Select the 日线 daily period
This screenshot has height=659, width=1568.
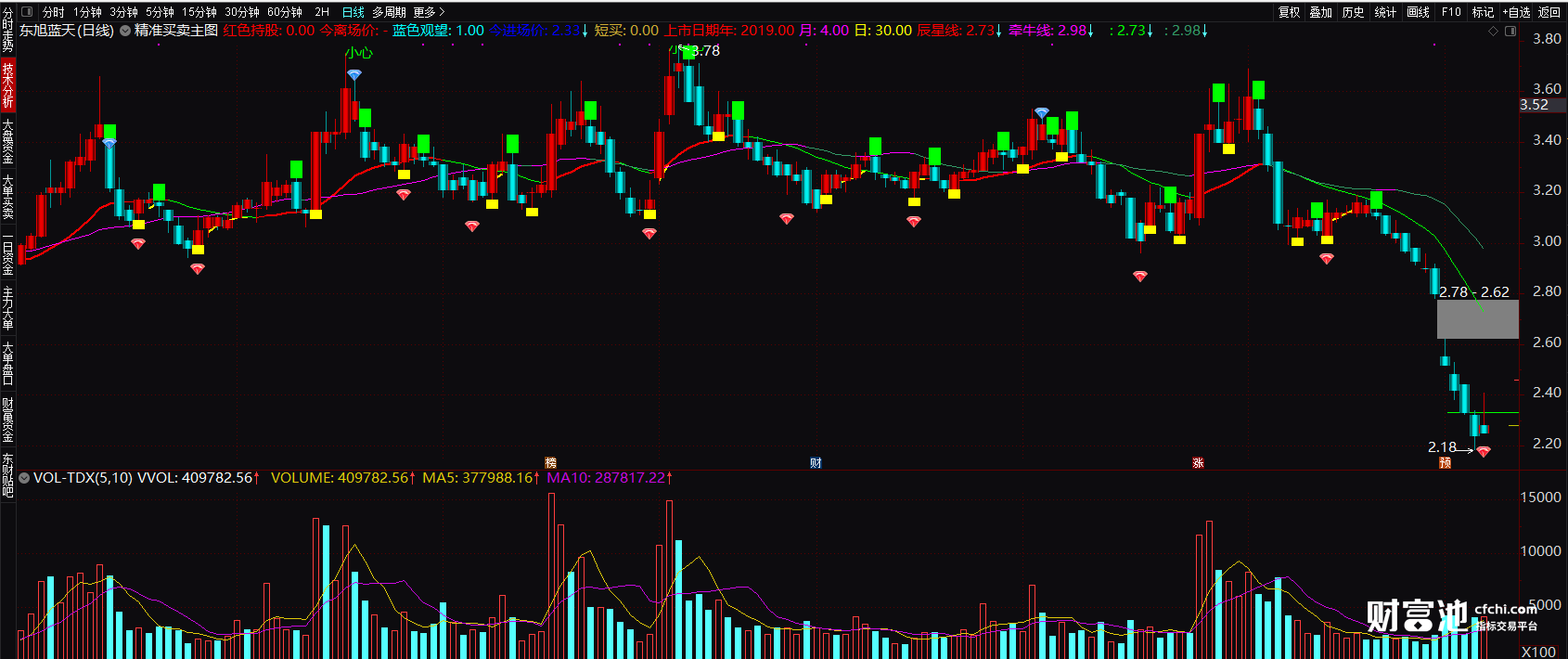point(353,12)
